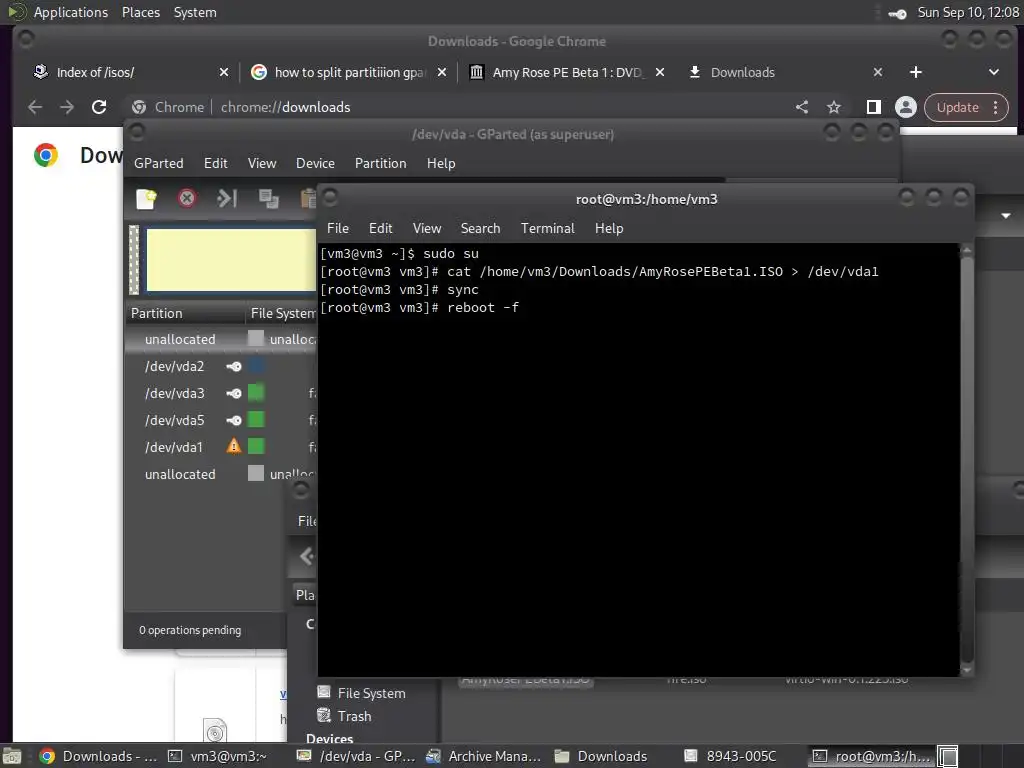This screenshot has height=768, width=1024.
Task: Close the Amy Rose PE Beta tab
Action: 660,72
